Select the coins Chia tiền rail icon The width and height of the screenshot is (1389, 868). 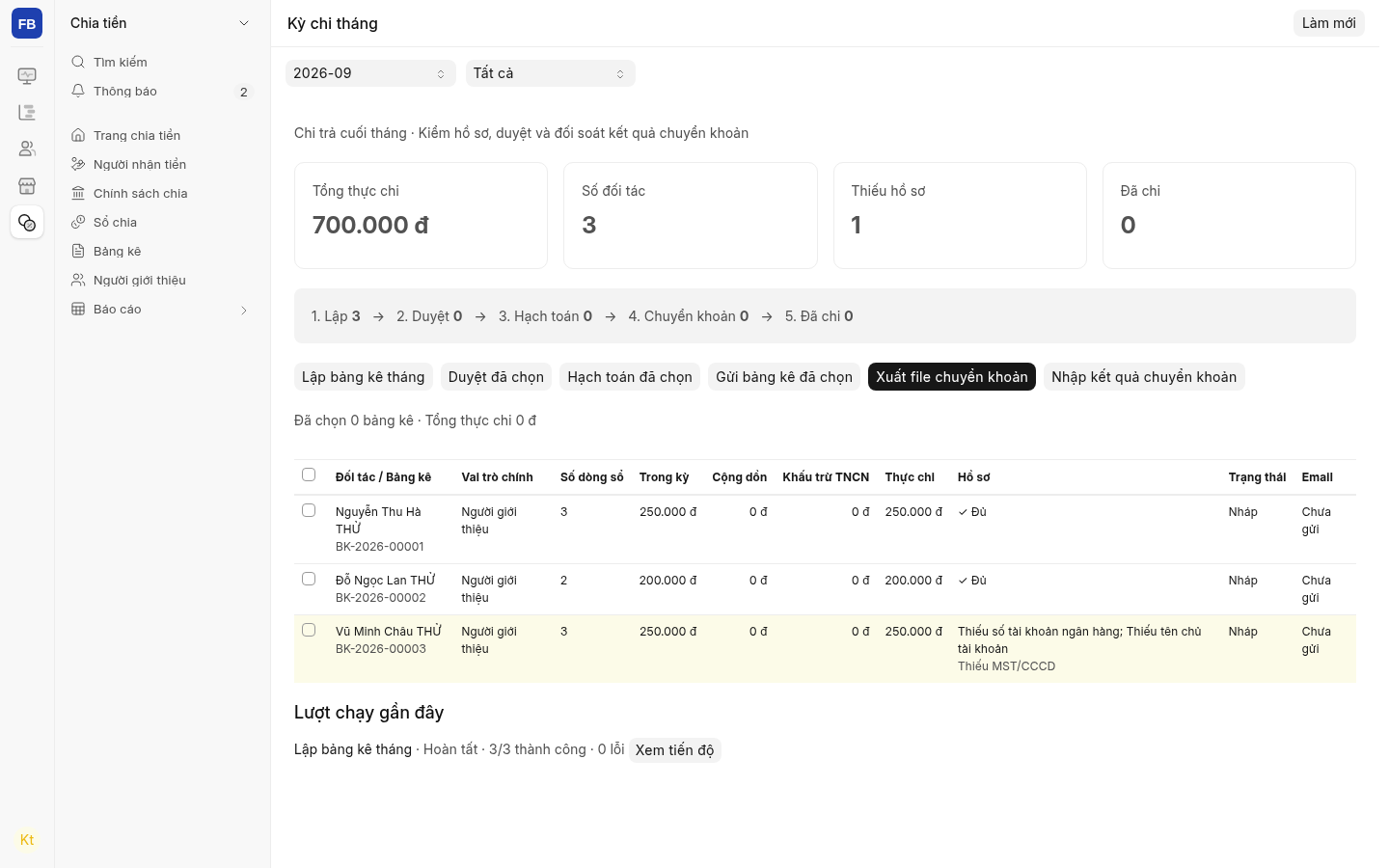point(27,223)
